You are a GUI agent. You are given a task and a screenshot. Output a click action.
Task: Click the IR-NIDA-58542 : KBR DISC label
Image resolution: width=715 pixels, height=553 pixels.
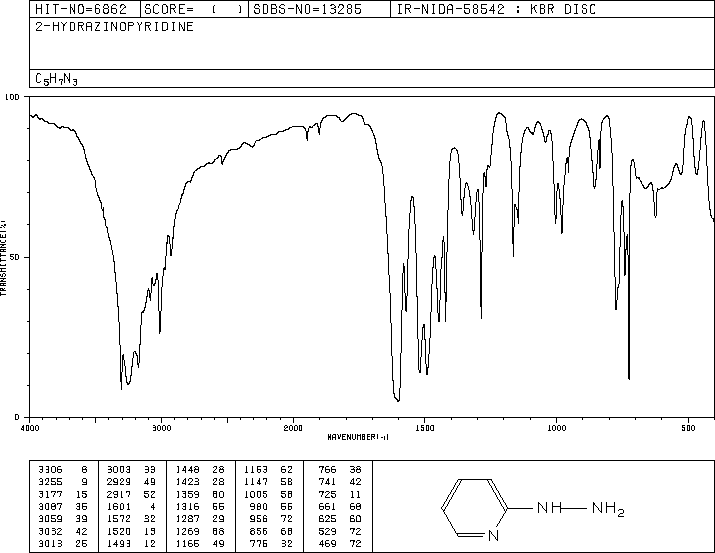tap(496, 9)
